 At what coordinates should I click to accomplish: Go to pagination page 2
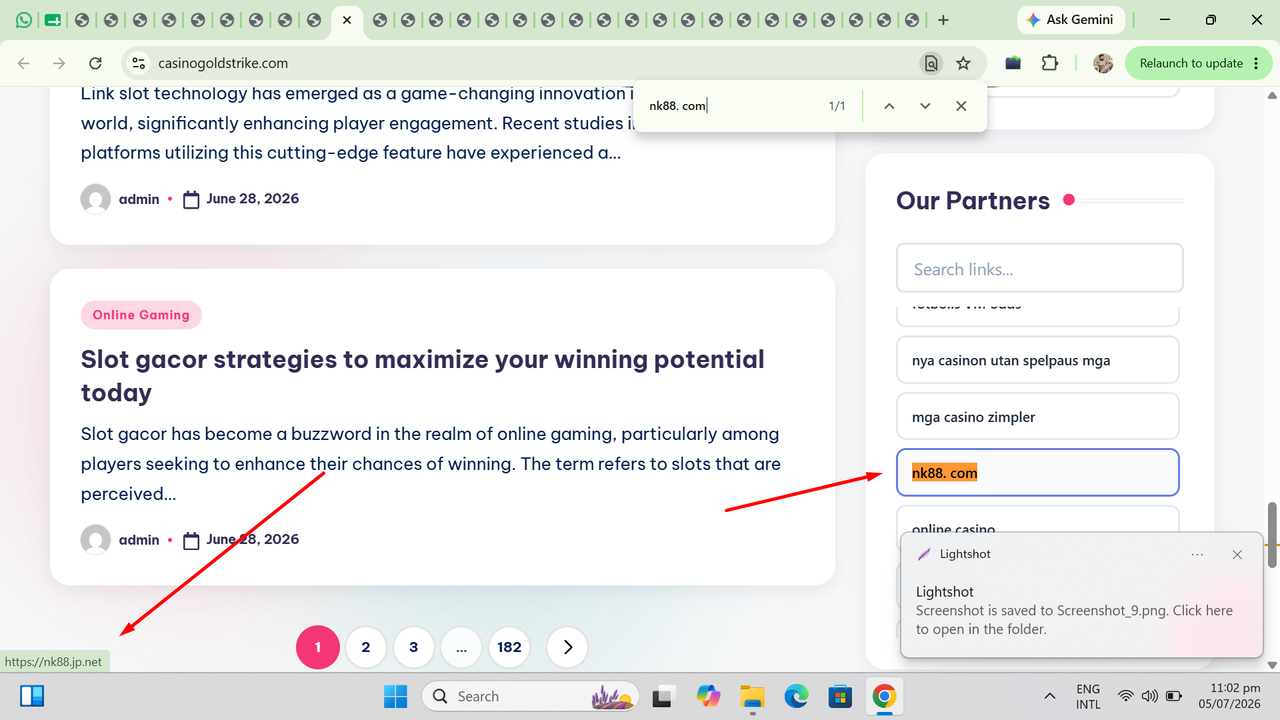366,647
